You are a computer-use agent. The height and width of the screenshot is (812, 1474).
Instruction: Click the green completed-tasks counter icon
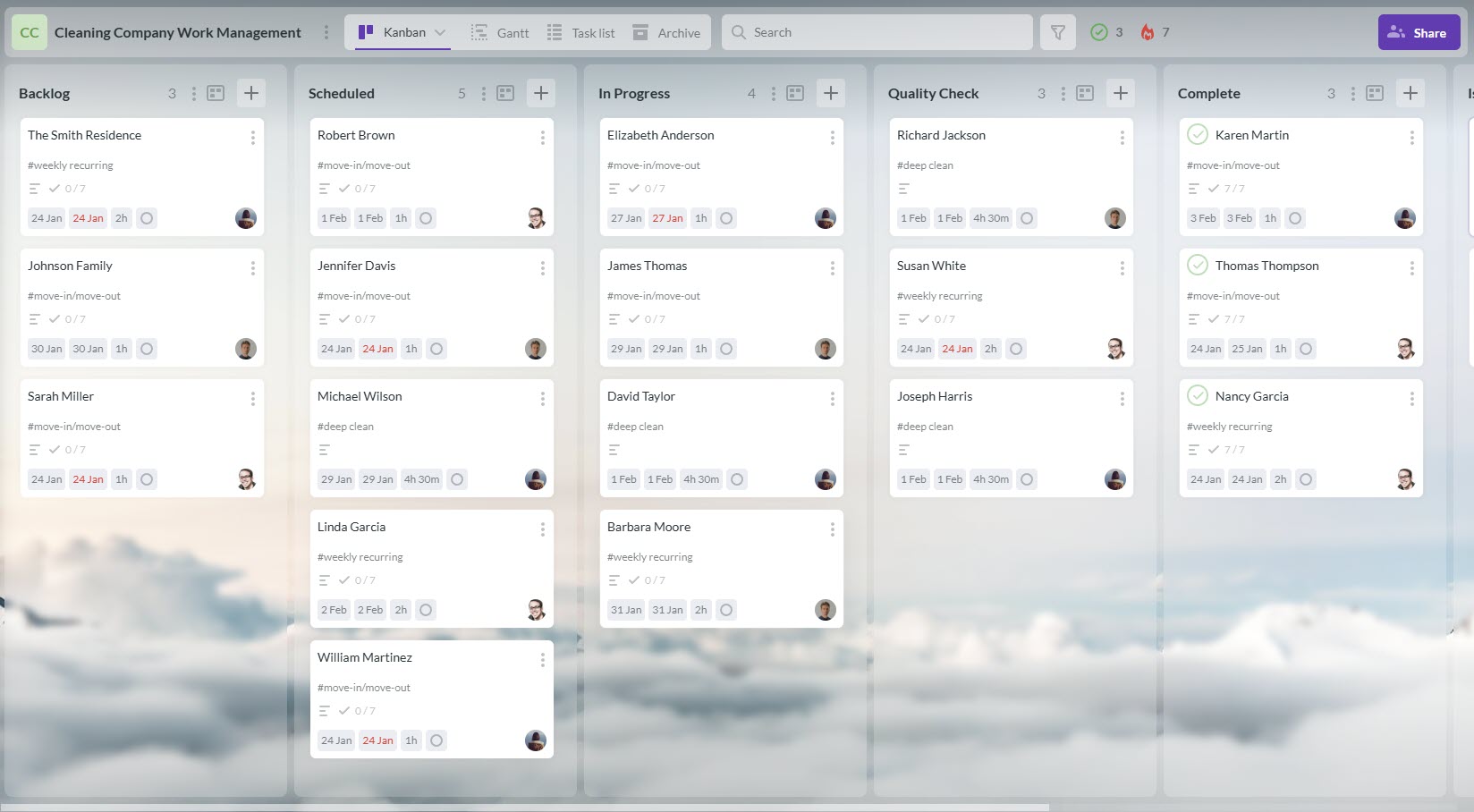point(1099,32)
